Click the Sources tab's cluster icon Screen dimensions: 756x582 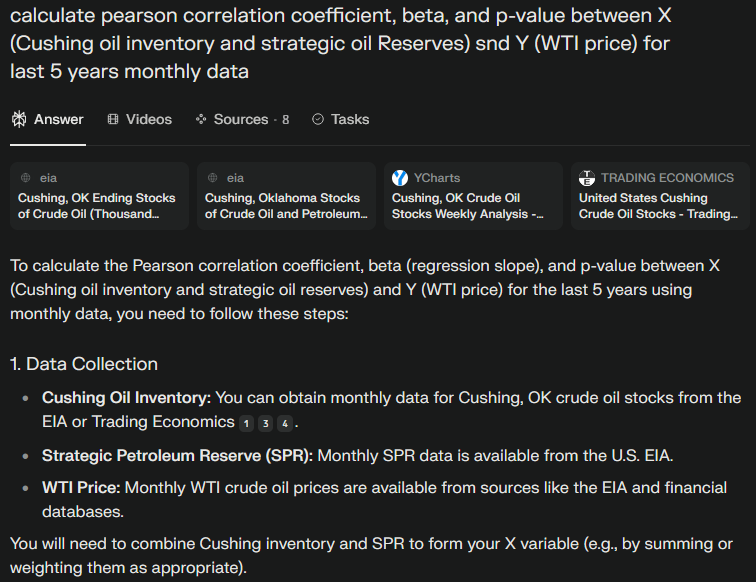[201, 119]
